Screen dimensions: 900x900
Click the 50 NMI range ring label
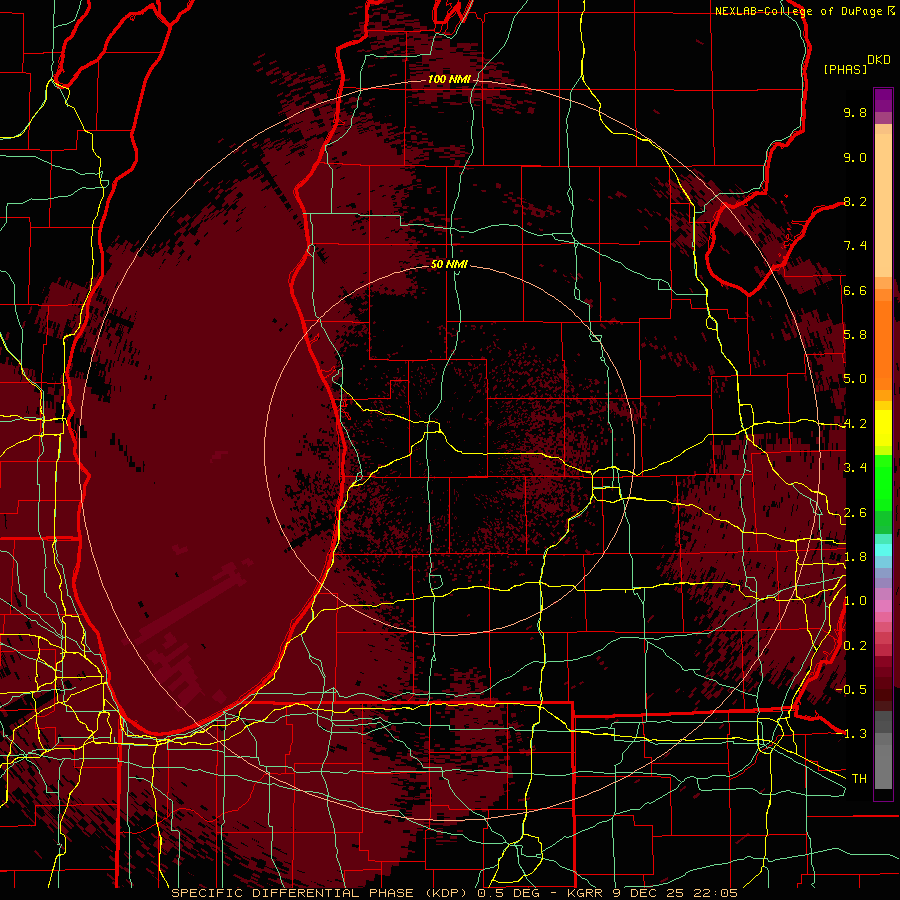click(449, 264)
